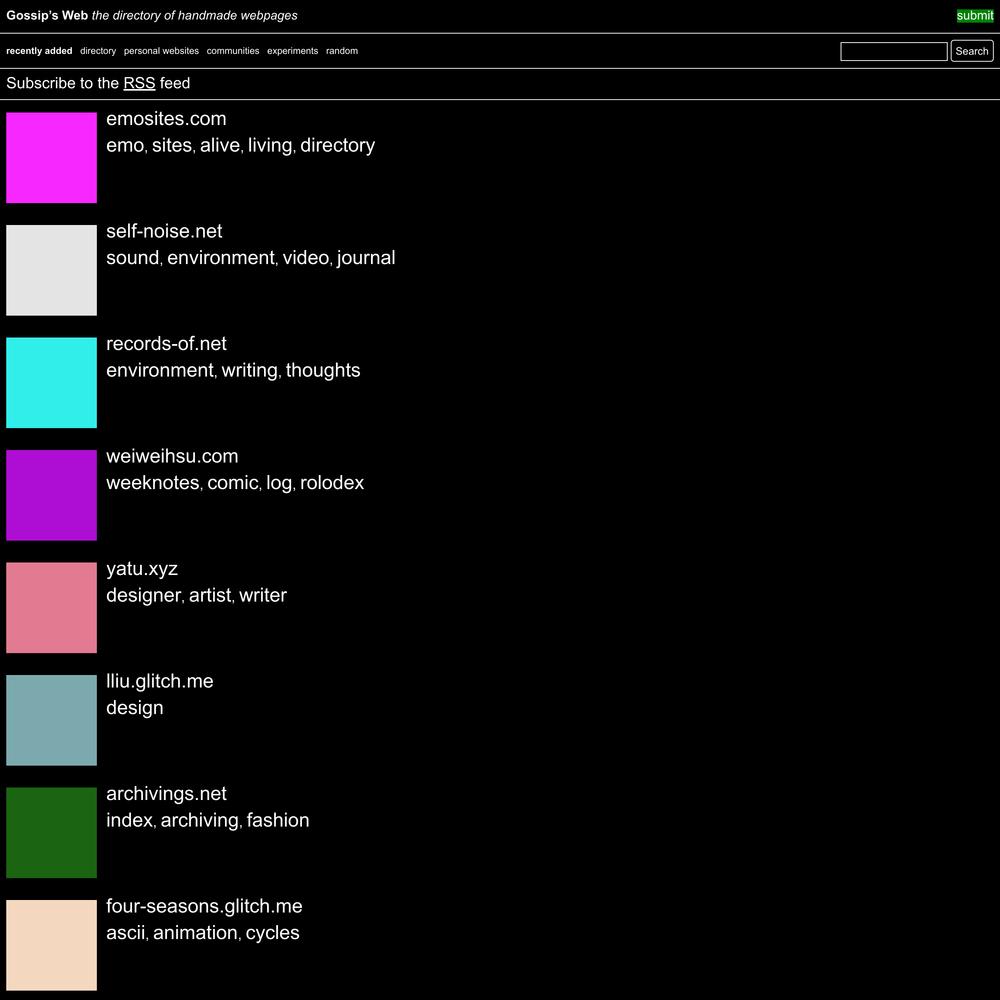Click the purple weiweihsu.com thumbnail
The width and height of the screenshot is (1000, 1000).
coord(52,495)
